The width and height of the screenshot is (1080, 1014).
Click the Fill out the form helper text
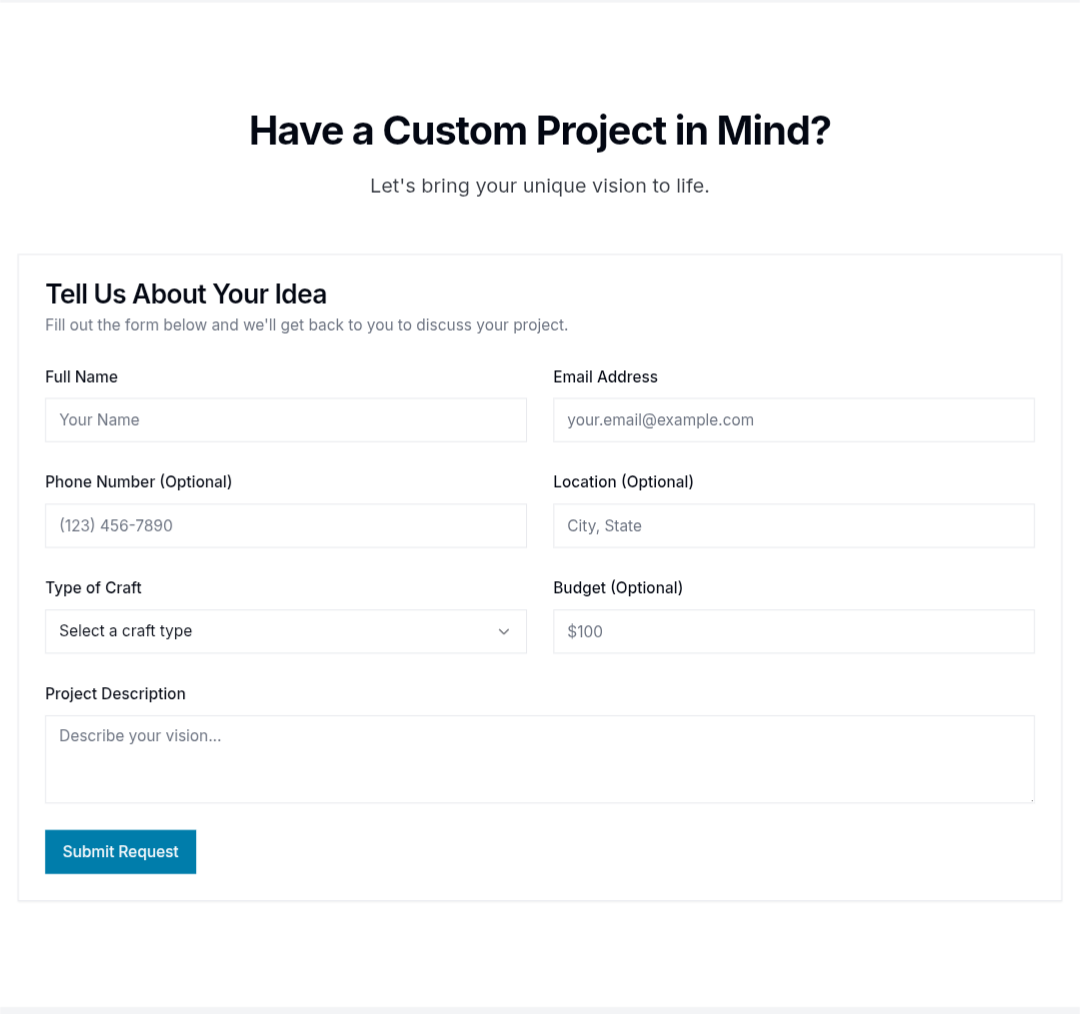306,325
